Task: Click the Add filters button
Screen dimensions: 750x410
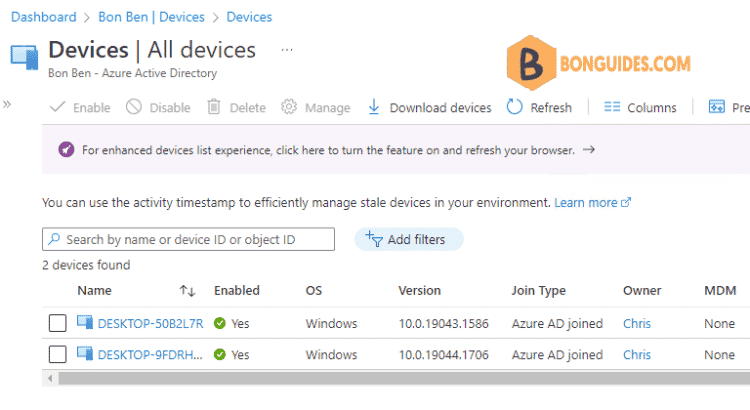Action: pos(409,239)
